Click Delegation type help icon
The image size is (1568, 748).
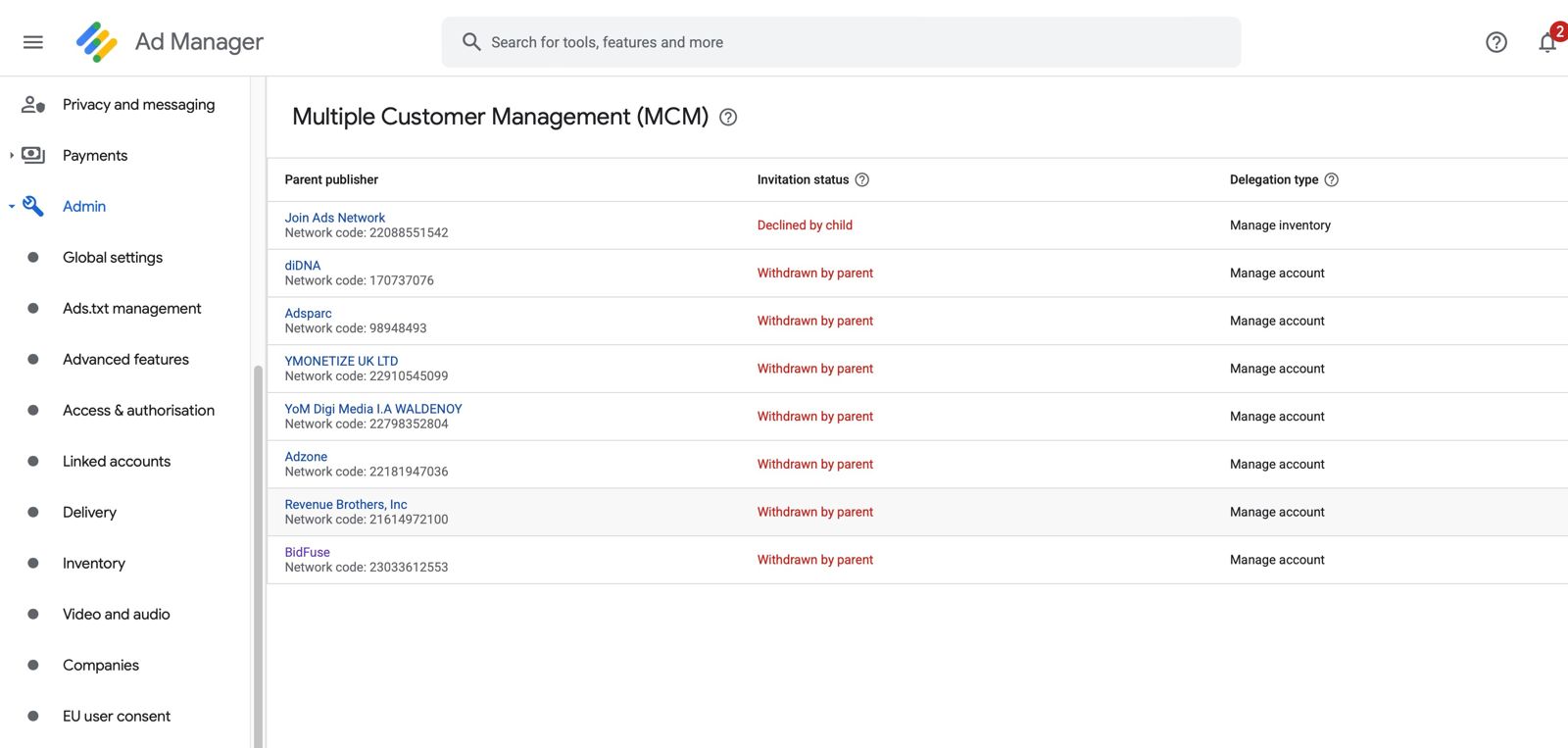1331,180
